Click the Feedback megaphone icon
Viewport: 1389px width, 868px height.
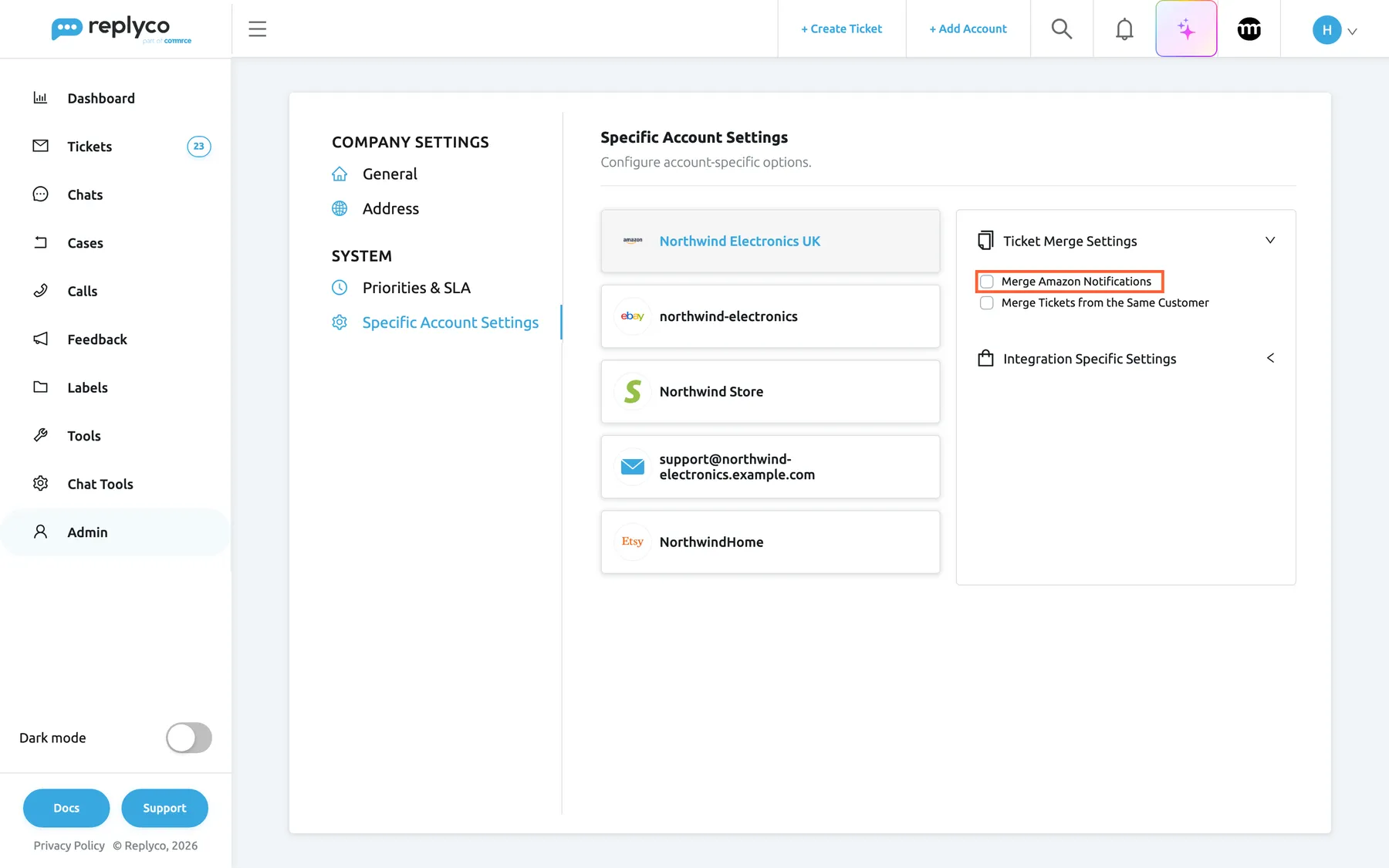[40, 339]
